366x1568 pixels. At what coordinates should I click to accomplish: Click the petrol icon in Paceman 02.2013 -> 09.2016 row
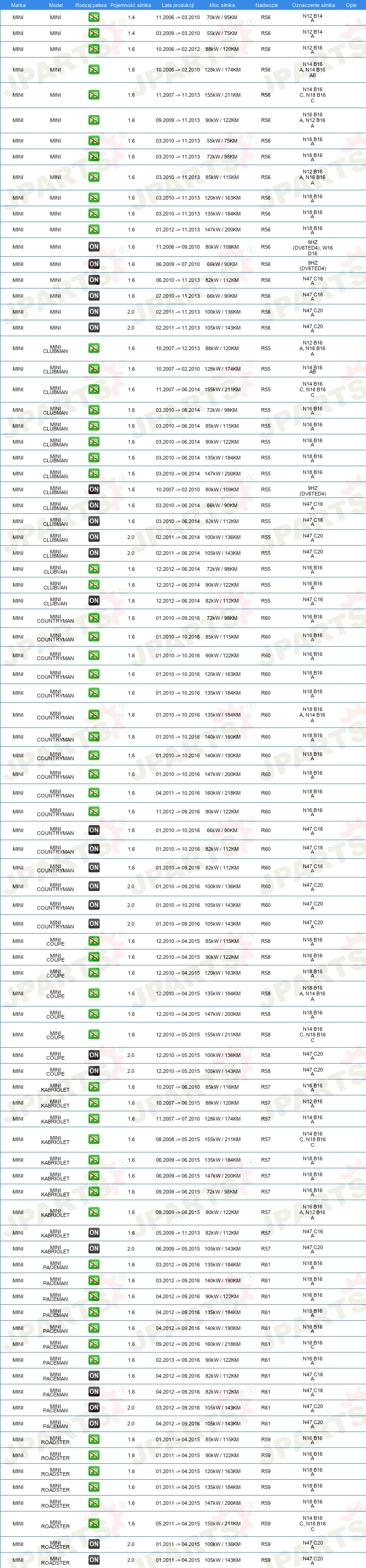tap(94, 1360)
